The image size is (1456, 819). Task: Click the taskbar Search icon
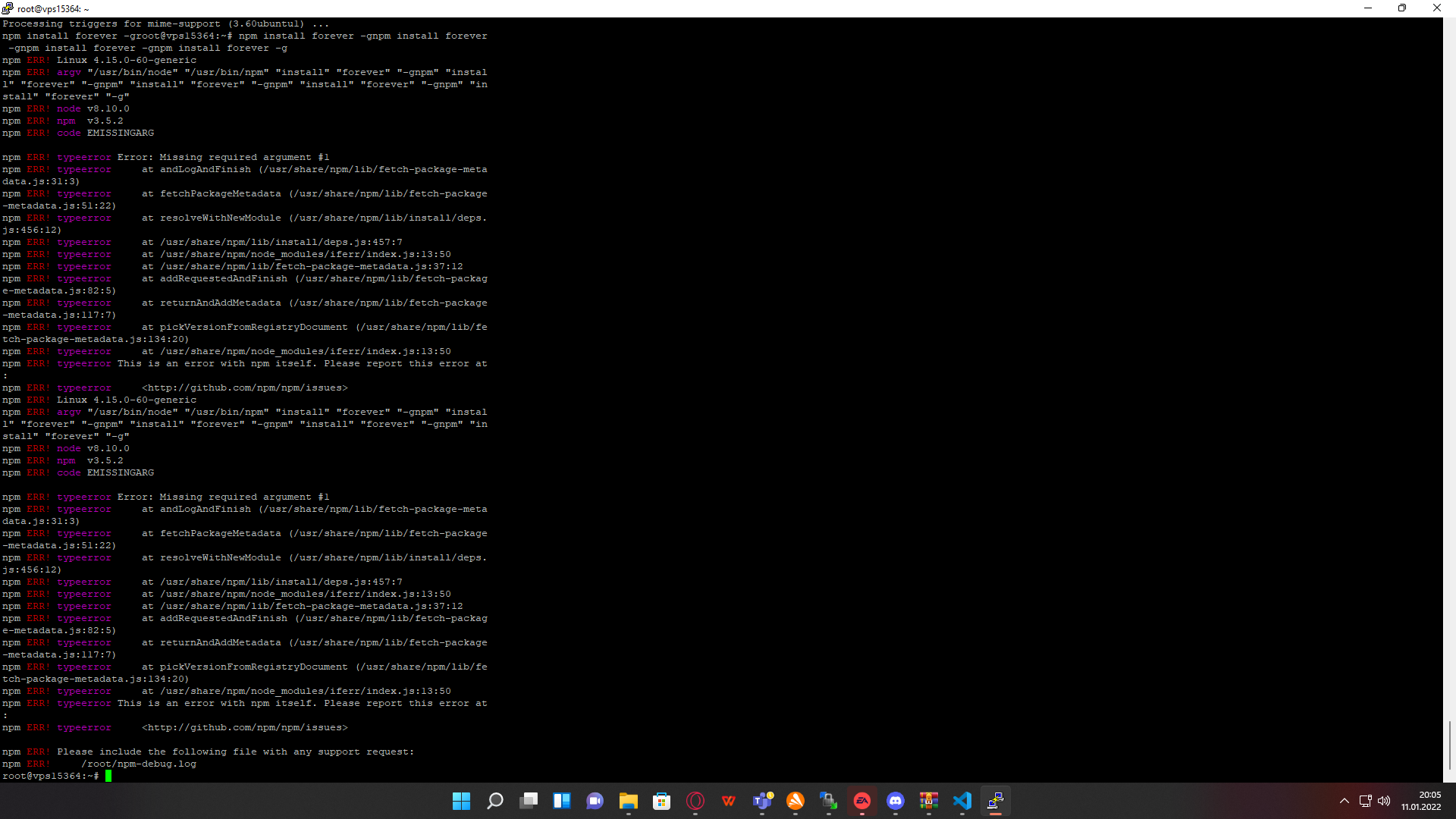click(x=494, y=801)
